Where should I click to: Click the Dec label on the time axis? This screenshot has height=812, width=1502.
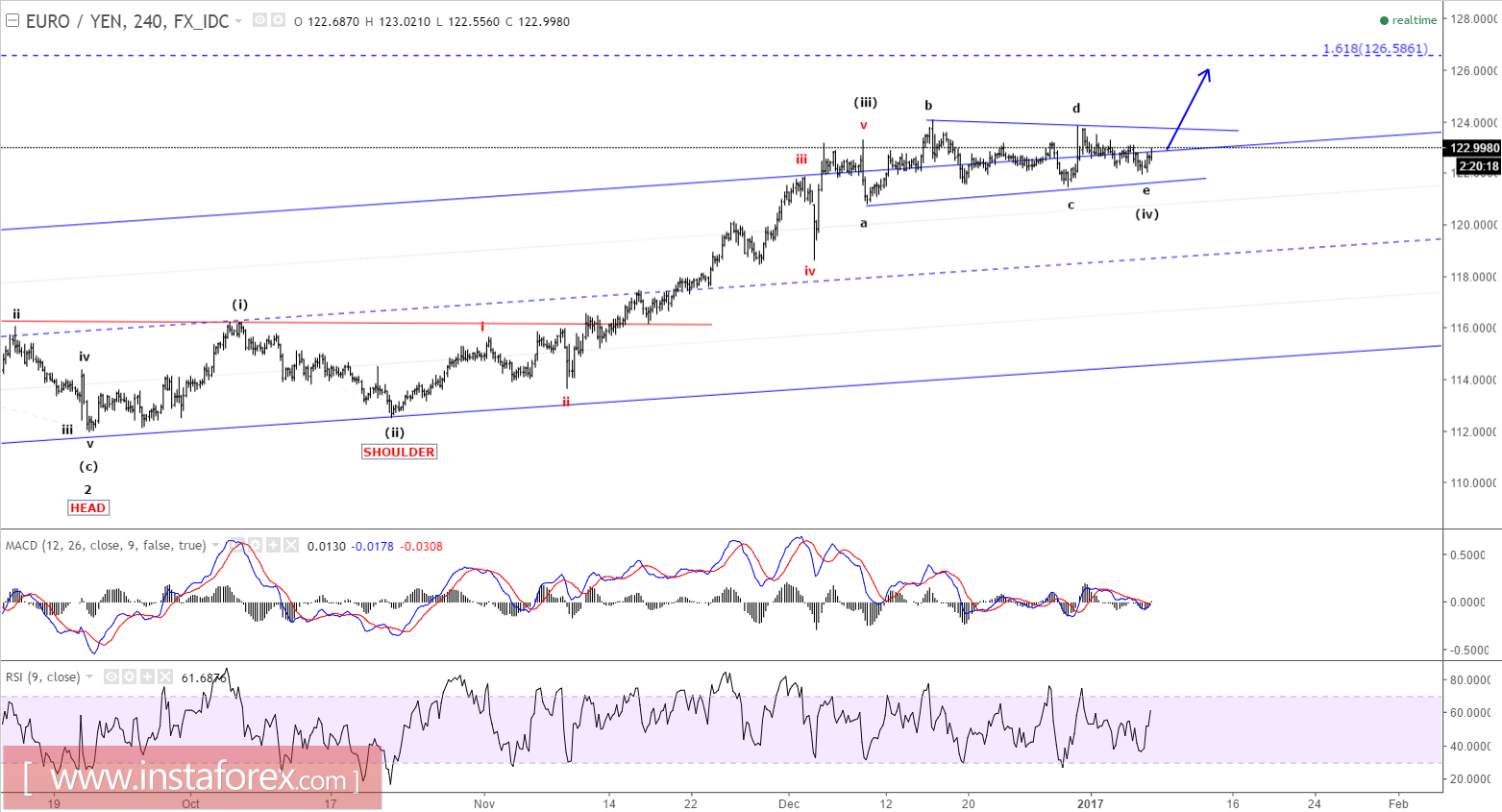789,802
